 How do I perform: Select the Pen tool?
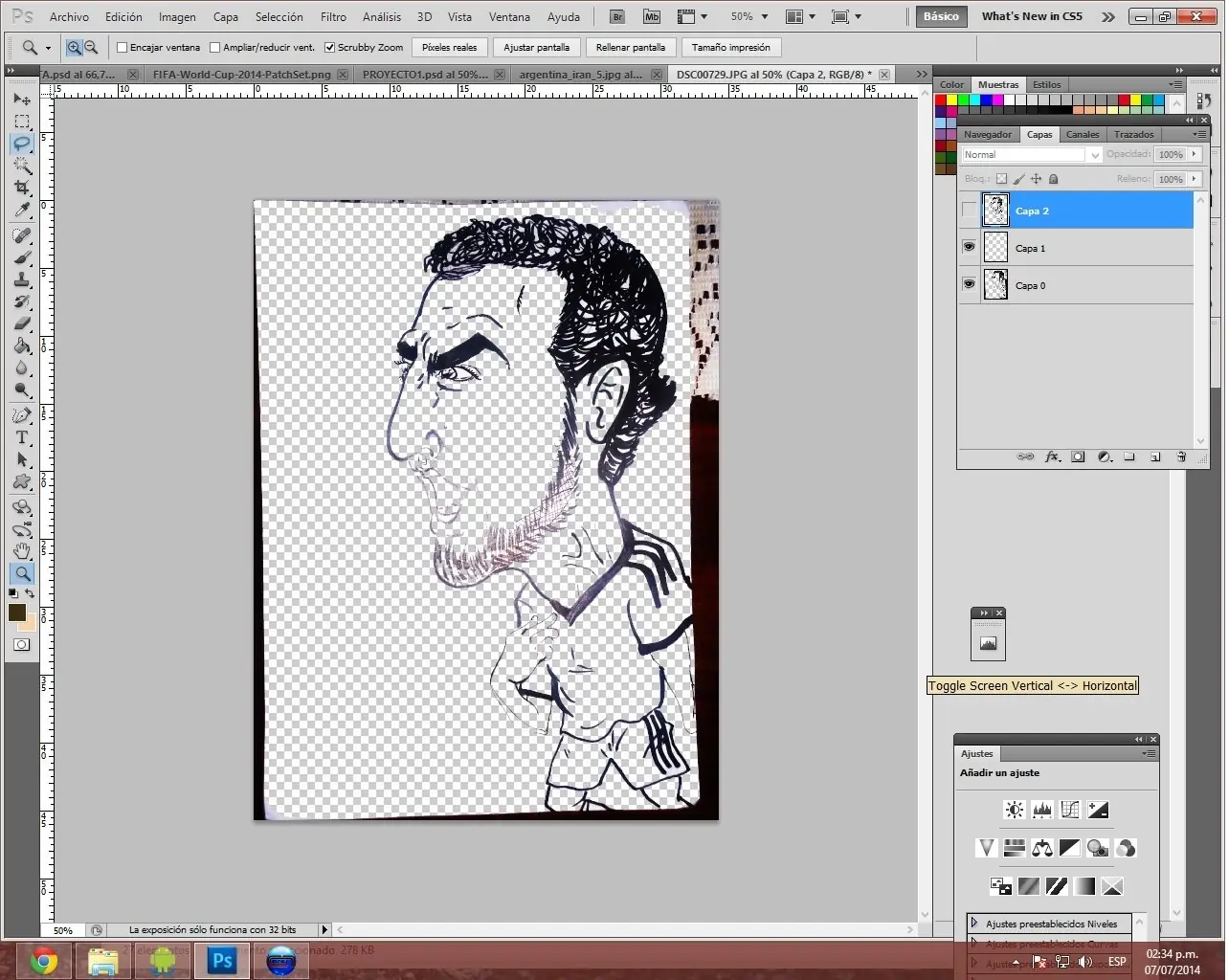pos(22,415)
